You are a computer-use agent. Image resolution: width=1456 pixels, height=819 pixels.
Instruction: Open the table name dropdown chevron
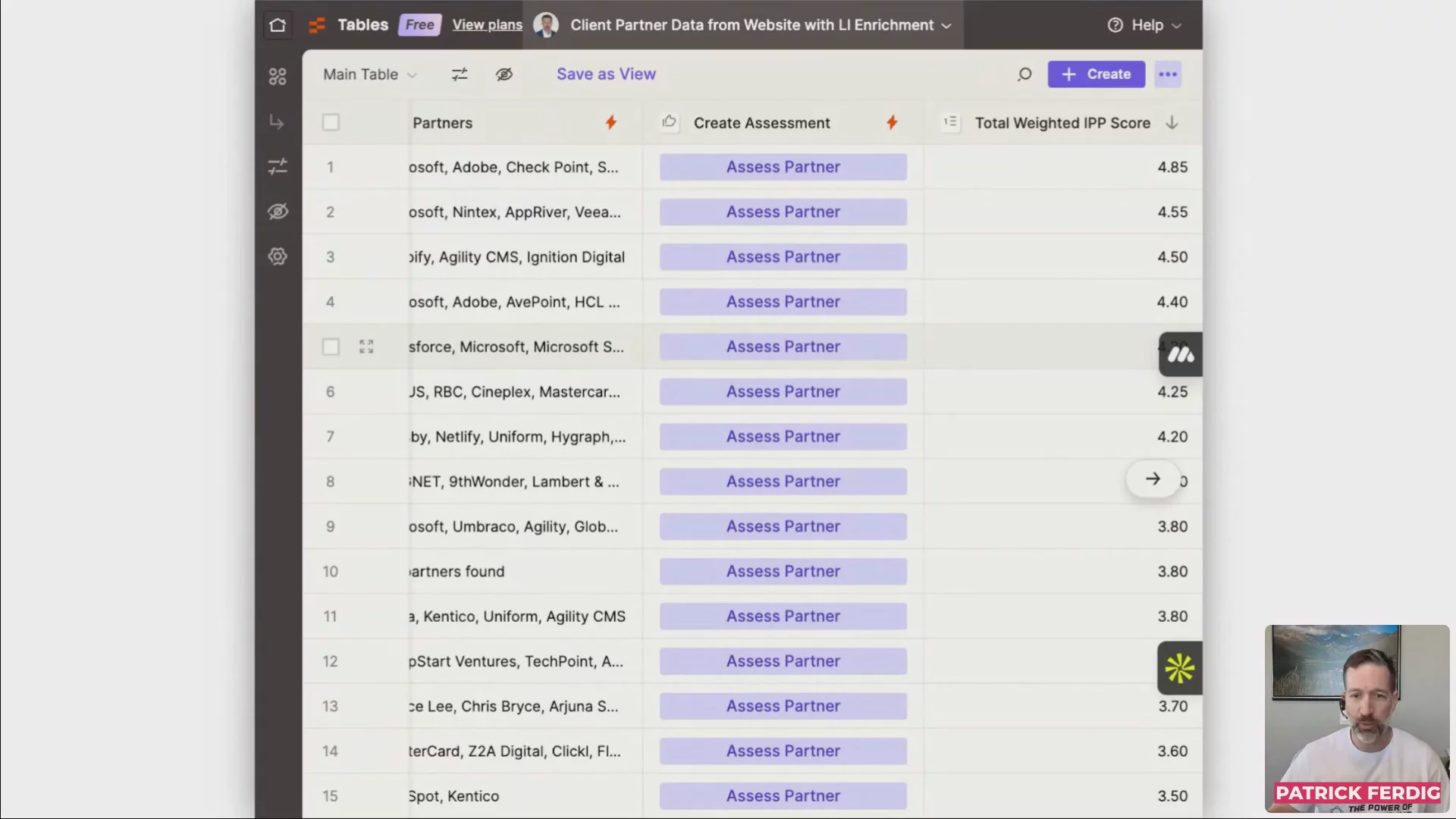click(946, 26)
